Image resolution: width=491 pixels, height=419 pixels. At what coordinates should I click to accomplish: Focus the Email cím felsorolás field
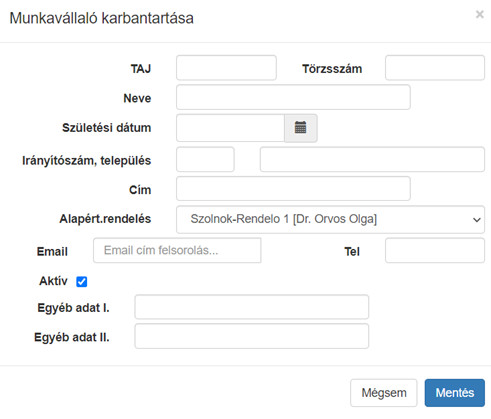(177, 250)
